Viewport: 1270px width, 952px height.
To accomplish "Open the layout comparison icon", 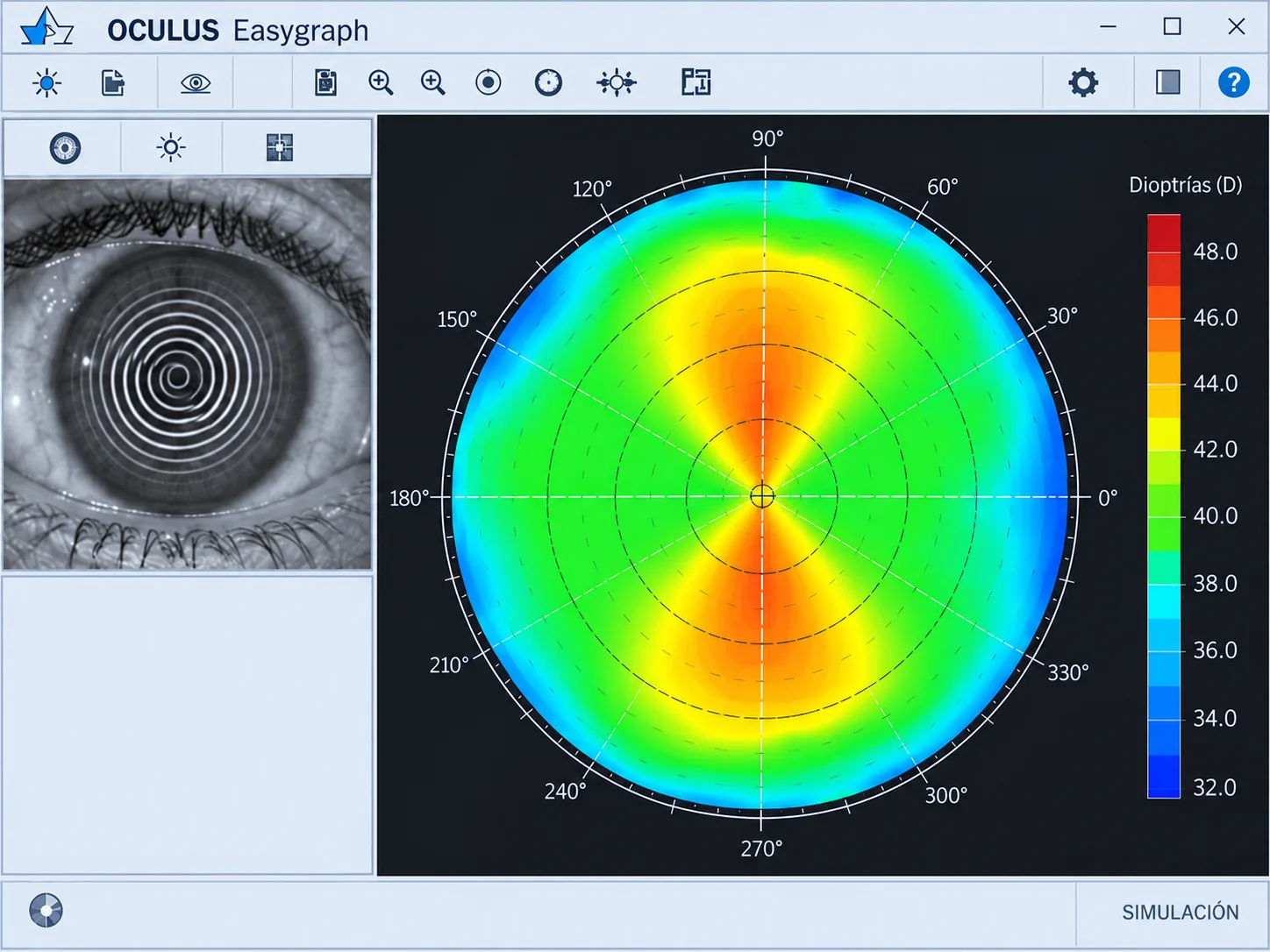I will [696, 82].
